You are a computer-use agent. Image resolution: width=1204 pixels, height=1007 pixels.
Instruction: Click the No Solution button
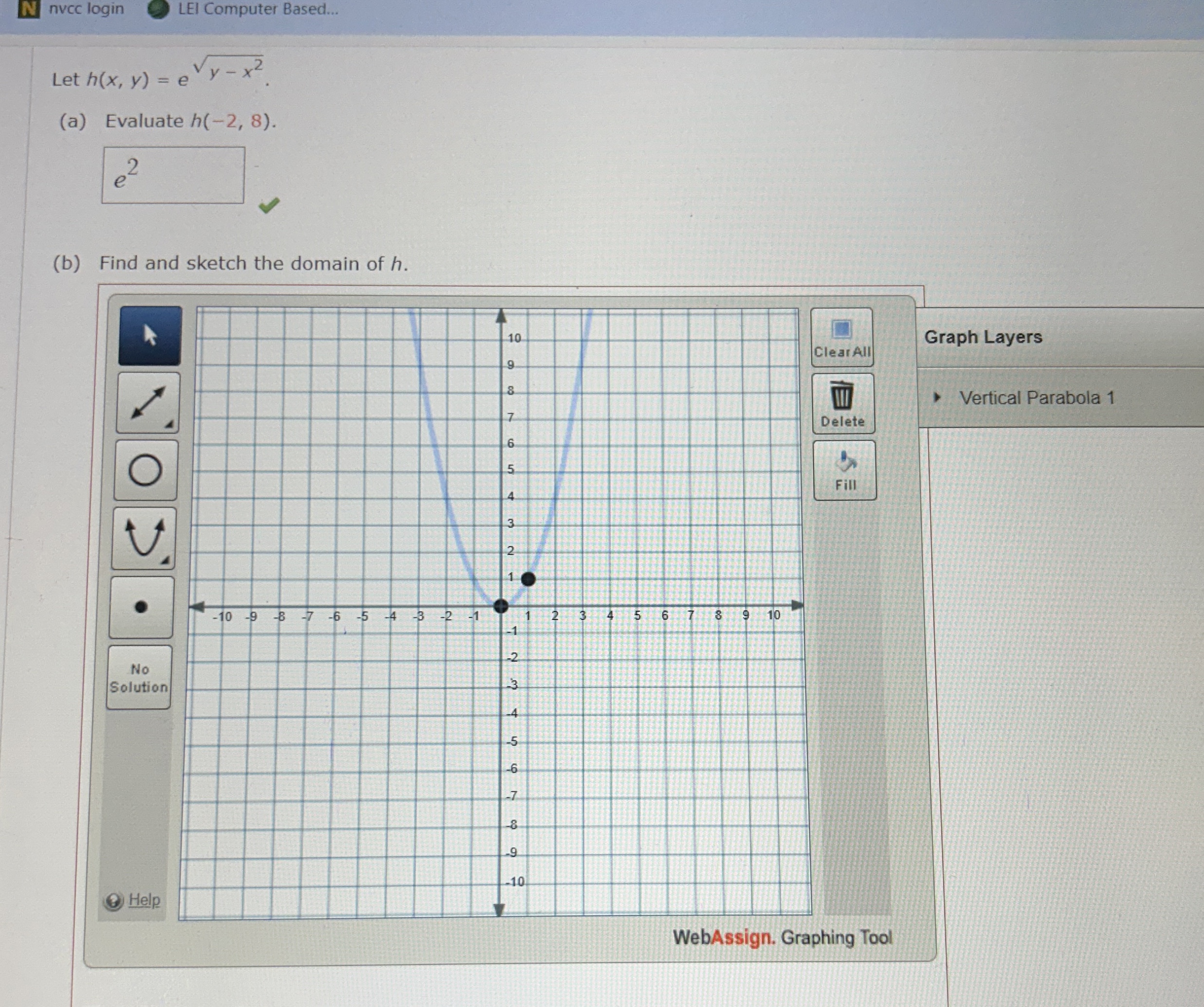pos(139,678)
